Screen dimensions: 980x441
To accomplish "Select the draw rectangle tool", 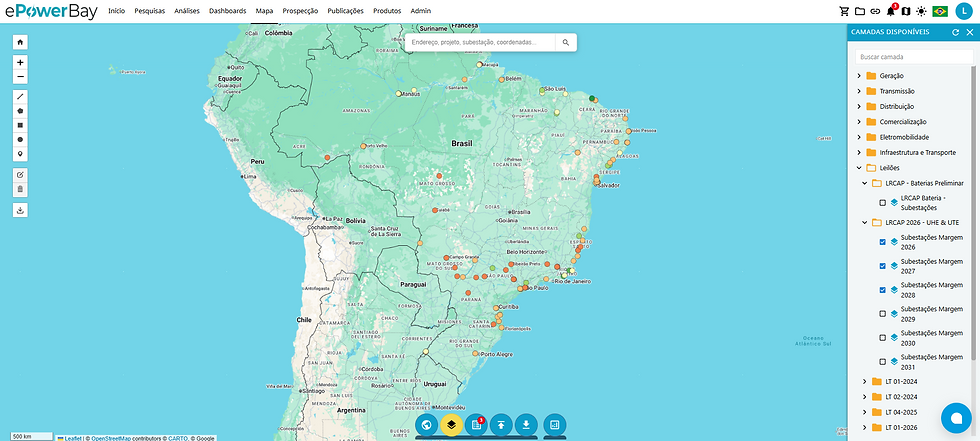I will point(20,125).
